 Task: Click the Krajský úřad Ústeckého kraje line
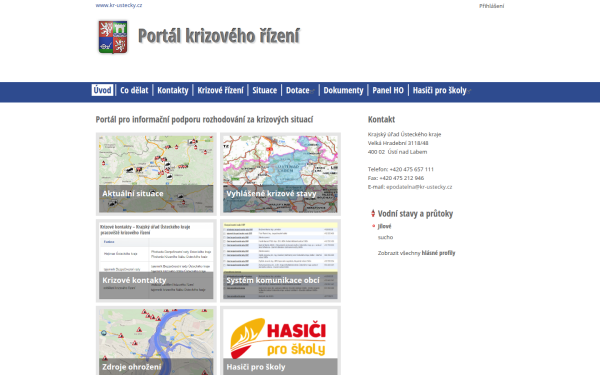click(x=404, y=134)
